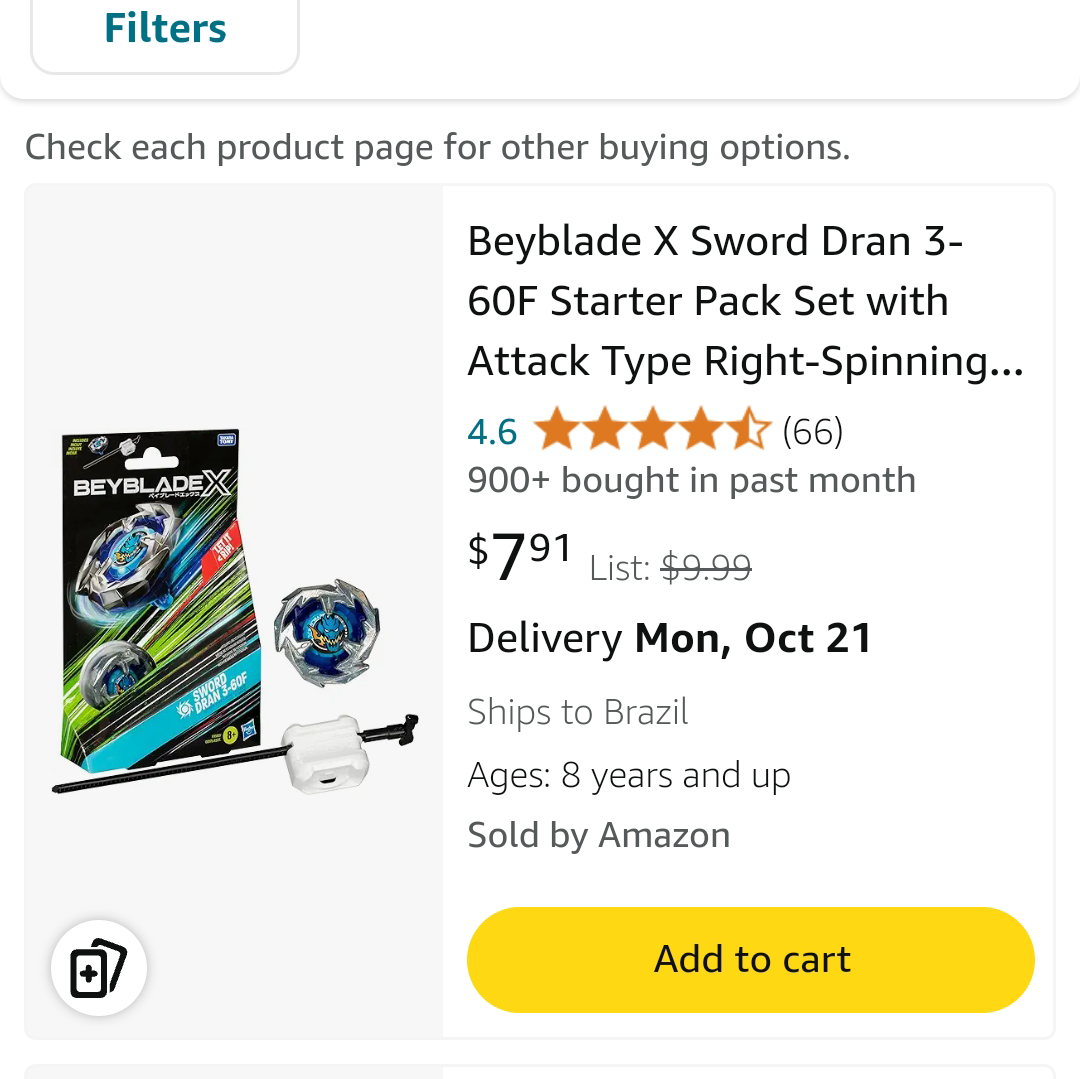Tap the Sold by Amazon text
Screen dimensions: 1080x1079
point(598,835)
